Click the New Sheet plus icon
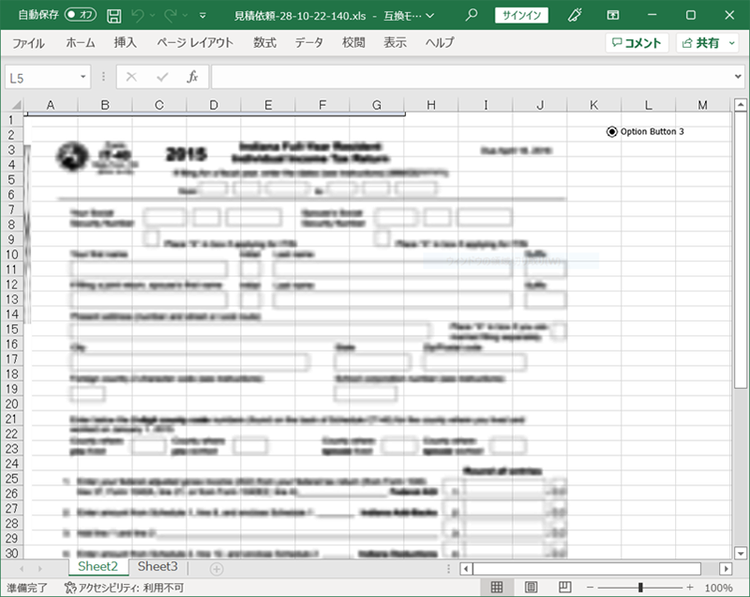The height and width of the screenshot is (597, 750). pos(216,569)
